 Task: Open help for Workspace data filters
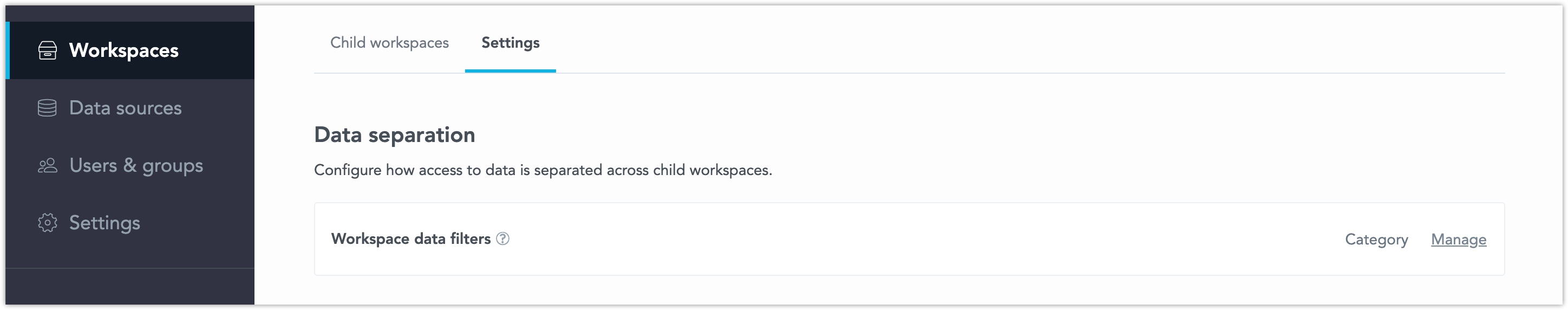coord(503,239)
